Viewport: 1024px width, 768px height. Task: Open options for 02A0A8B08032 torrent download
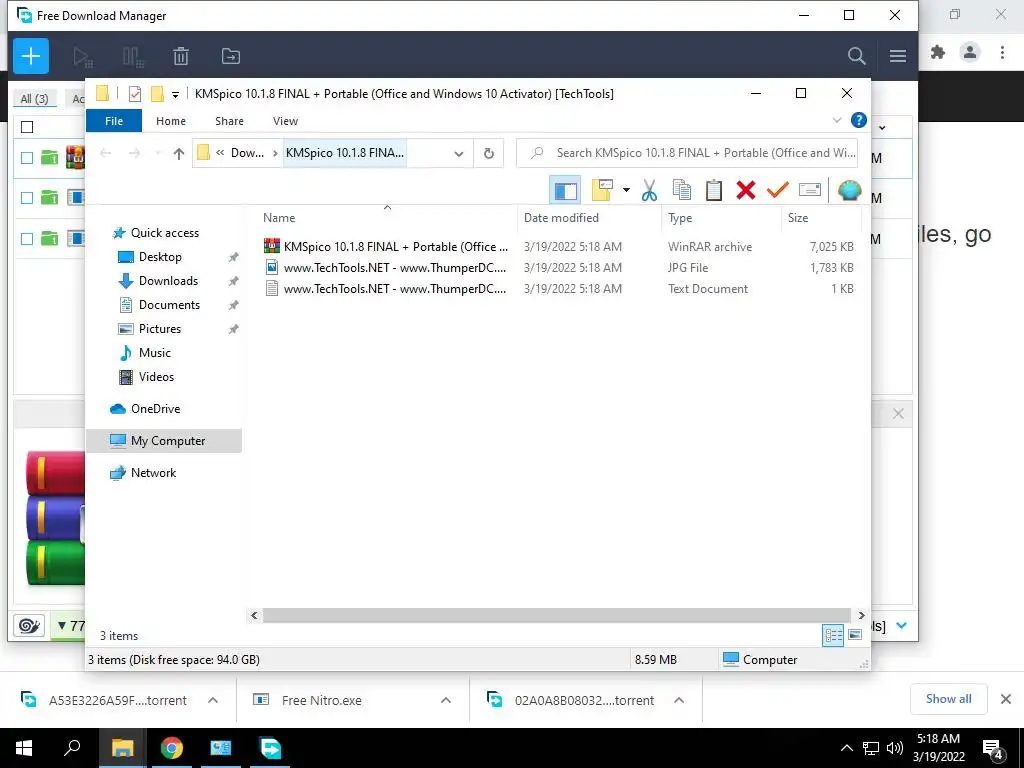click(679, 700)
